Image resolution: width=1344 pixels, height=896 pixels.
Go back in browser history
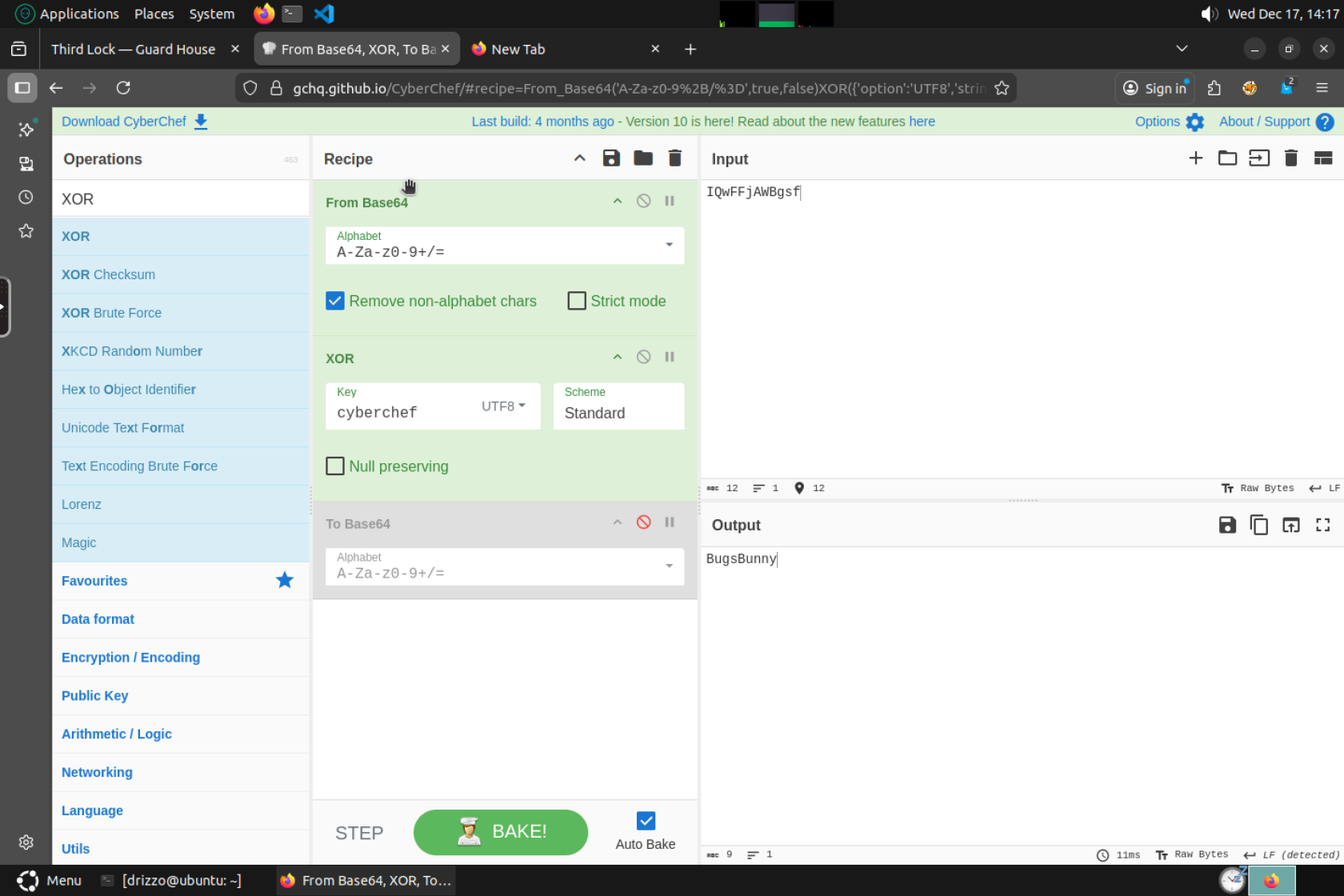pos(56,88)
